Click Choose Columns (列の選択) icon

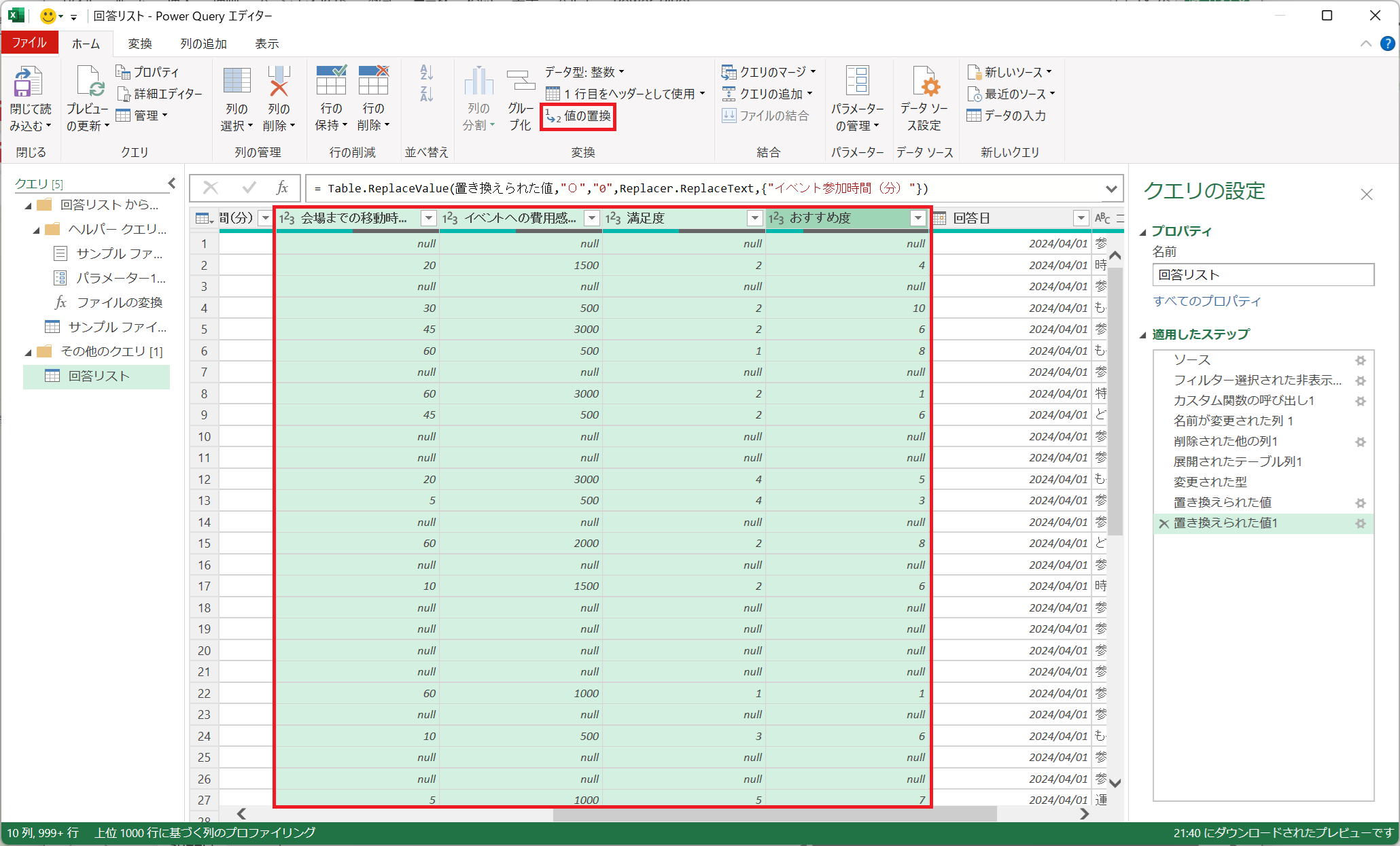237,82
